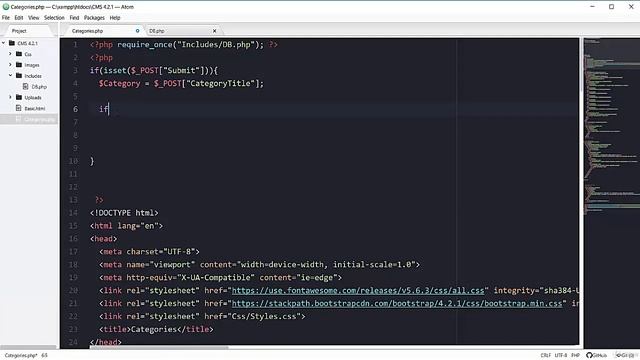
Task: Select the highlighted Categories.php tree row
Action: pyautogui.click(x=29, y=119)
